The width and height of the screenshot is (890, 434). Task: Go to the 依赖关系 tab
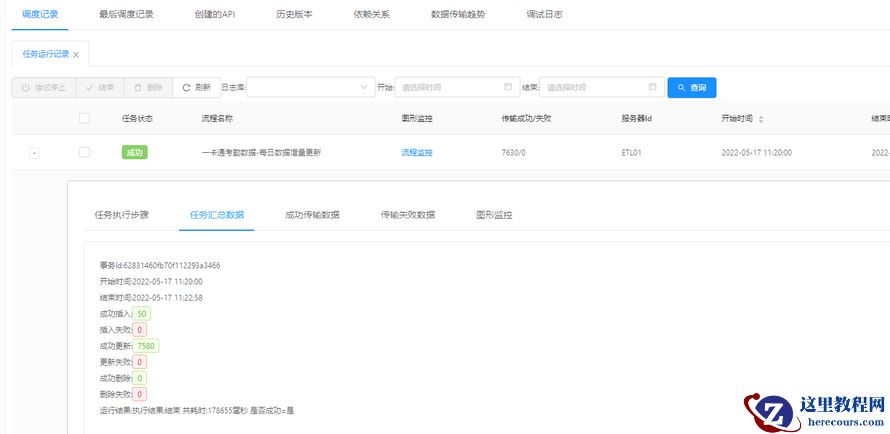tap(372, 15)
